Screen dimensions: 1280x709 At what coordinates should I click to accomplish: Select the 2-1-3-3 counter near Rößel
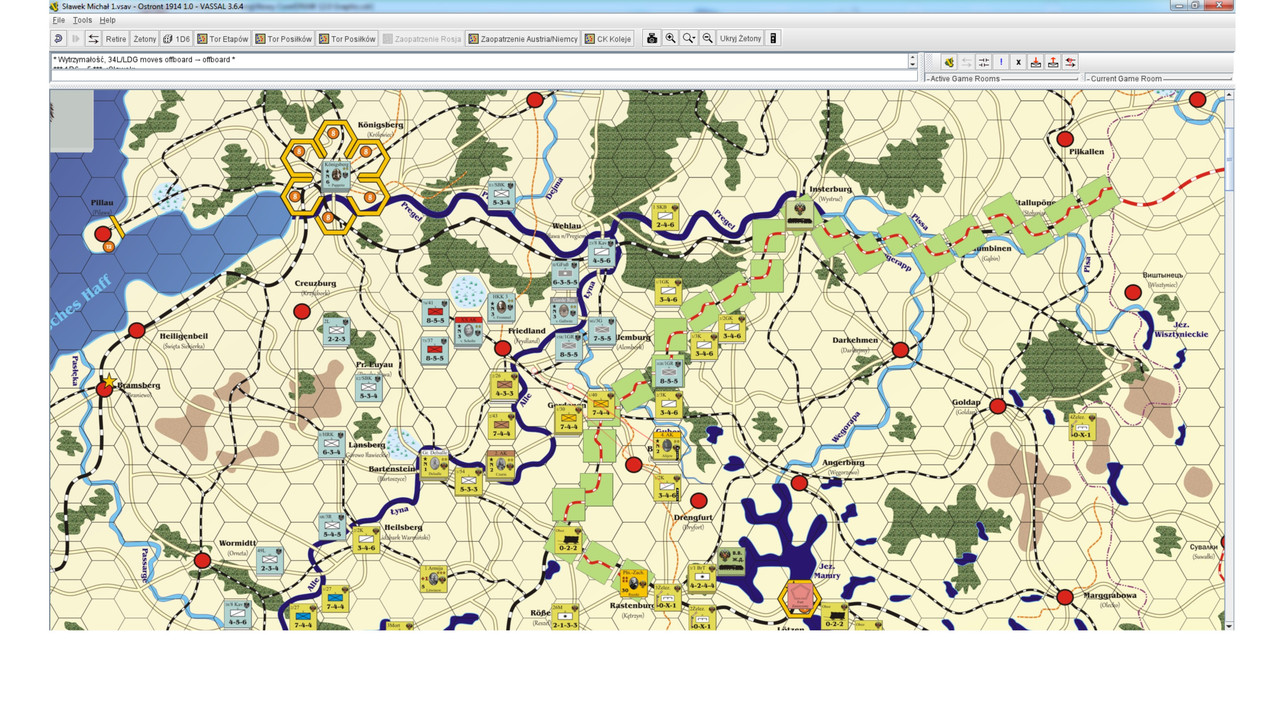click(x=566, y=618)
